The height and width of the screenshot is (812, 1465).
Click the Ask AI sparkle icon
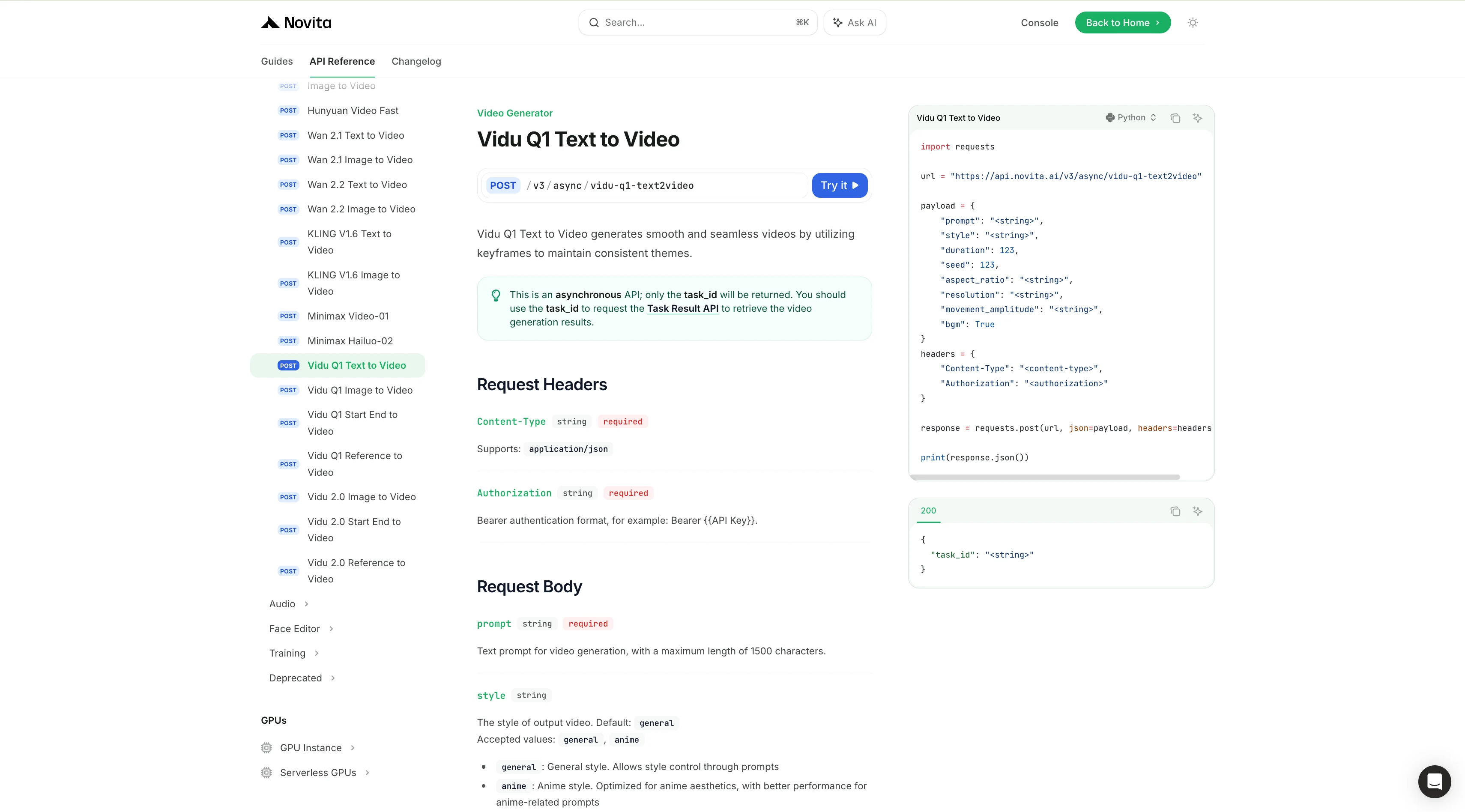point(838,23)
